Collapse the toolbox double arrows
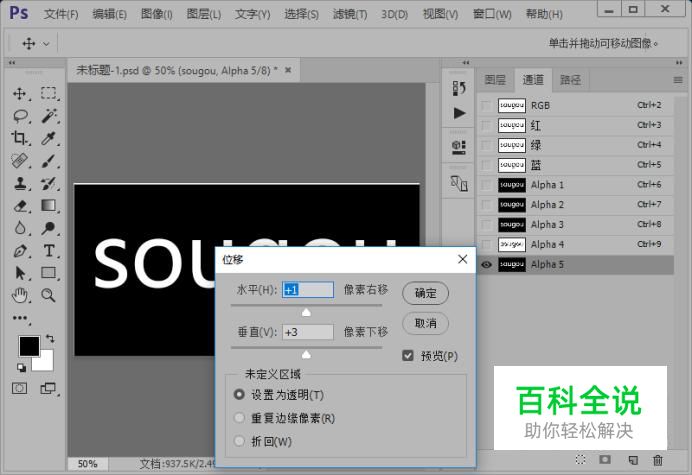The height and width of the screenshot is (475, 692). [x=12, y=63]
